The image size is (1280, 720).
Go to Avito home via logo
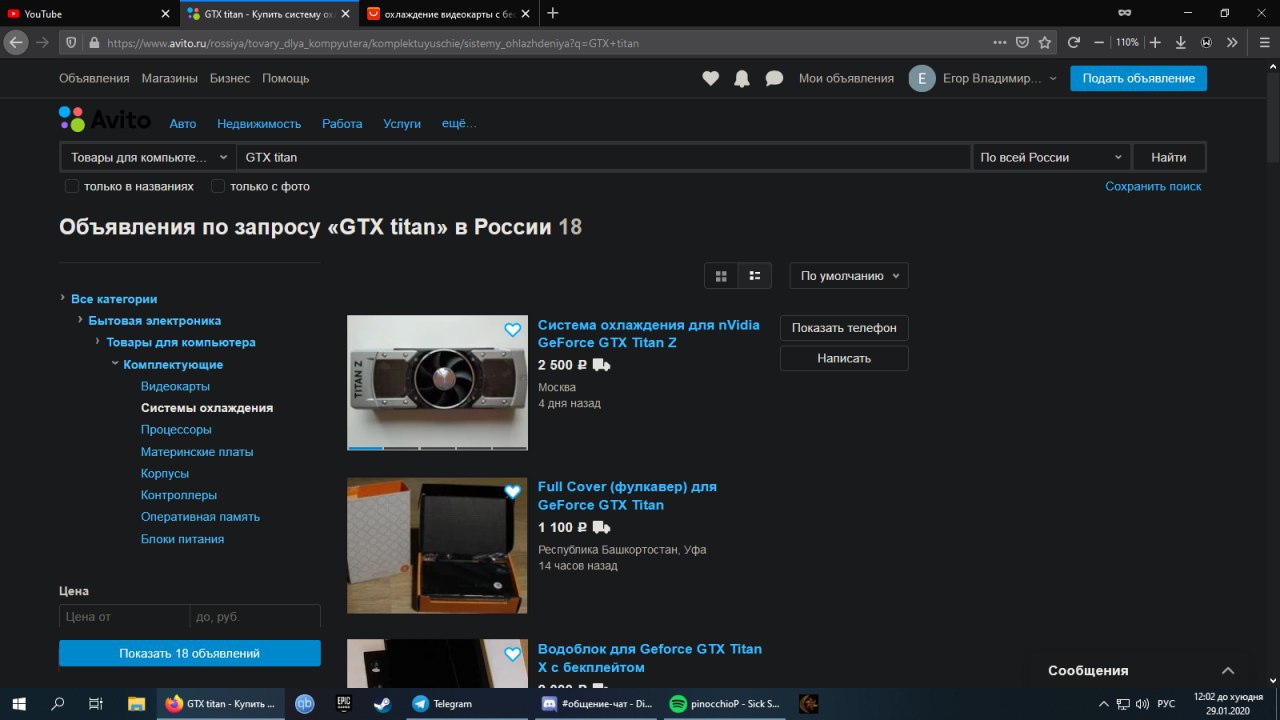tap(105, 120)
